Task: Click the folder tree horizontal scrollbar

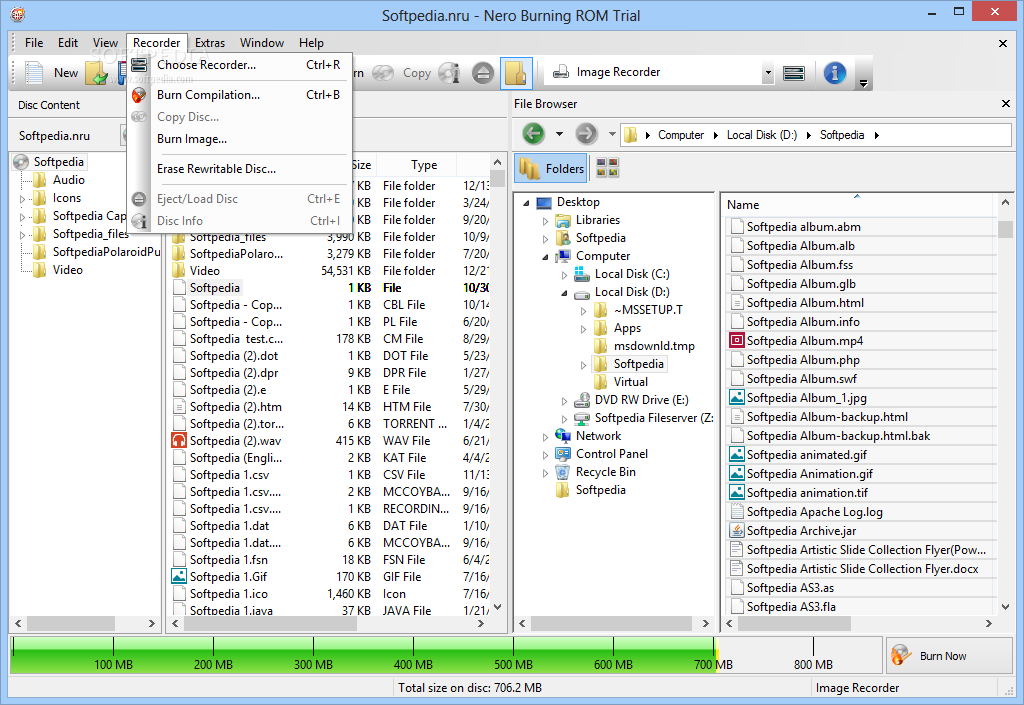Action: point(613,623)
